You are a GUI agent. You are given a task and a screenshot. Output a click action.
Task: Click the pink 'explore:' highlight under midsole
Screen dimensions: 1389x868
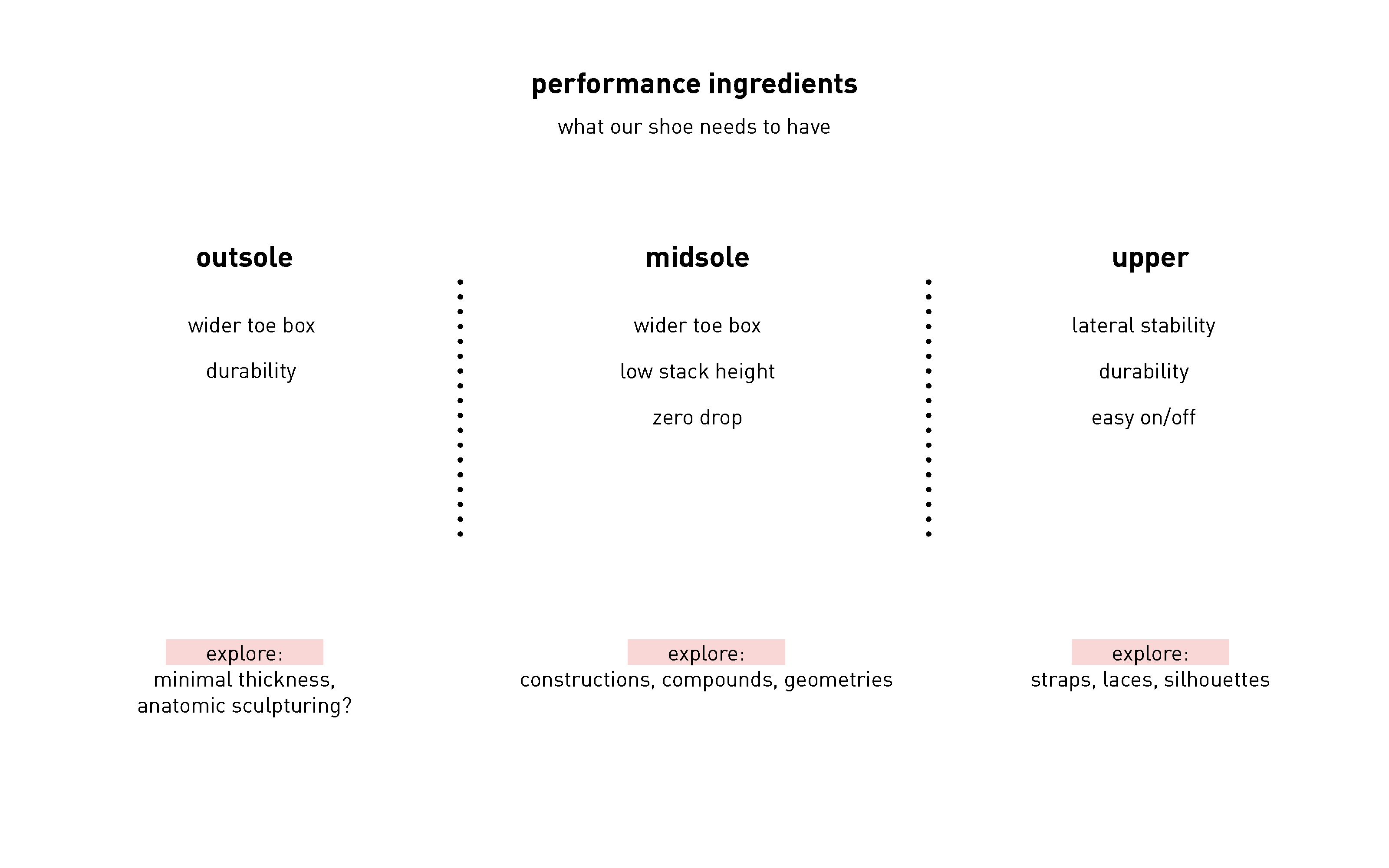(x=706, y=652)
